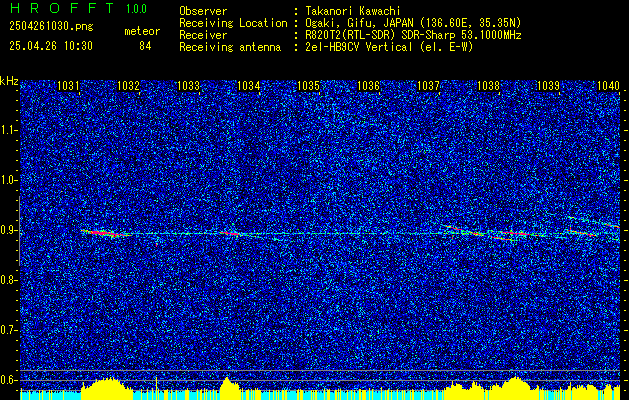629x400 pixels.
Task: Click the red meteor echo after 1031
Action: 105,233
